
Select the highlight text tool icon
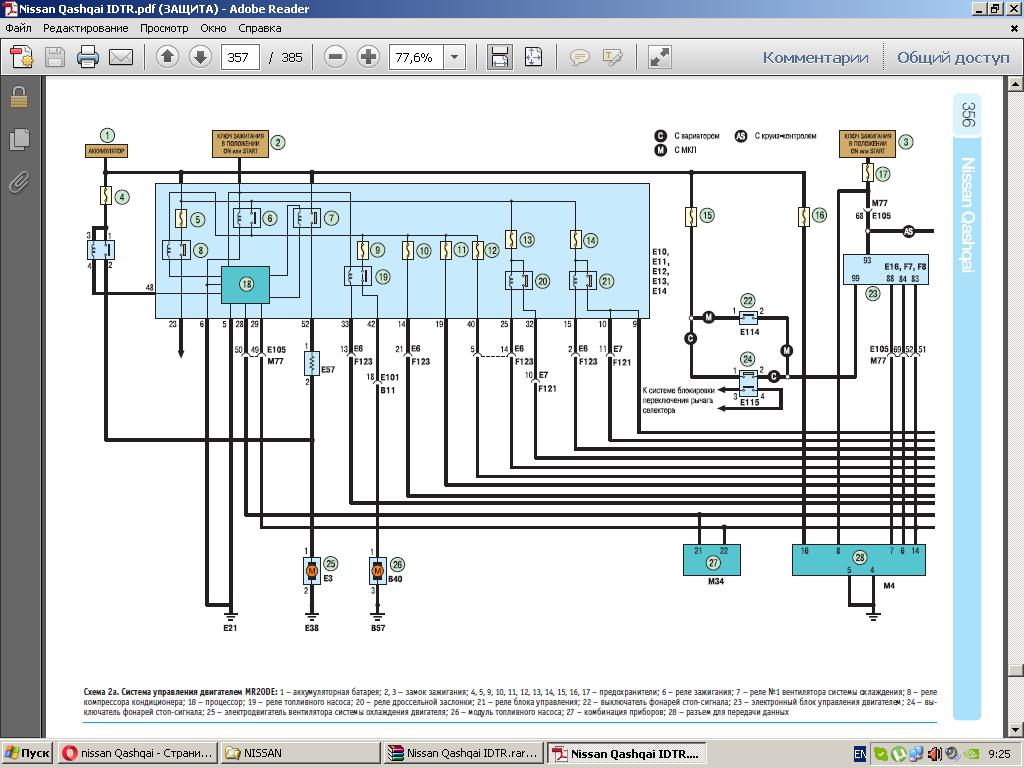tap(613, 57)
